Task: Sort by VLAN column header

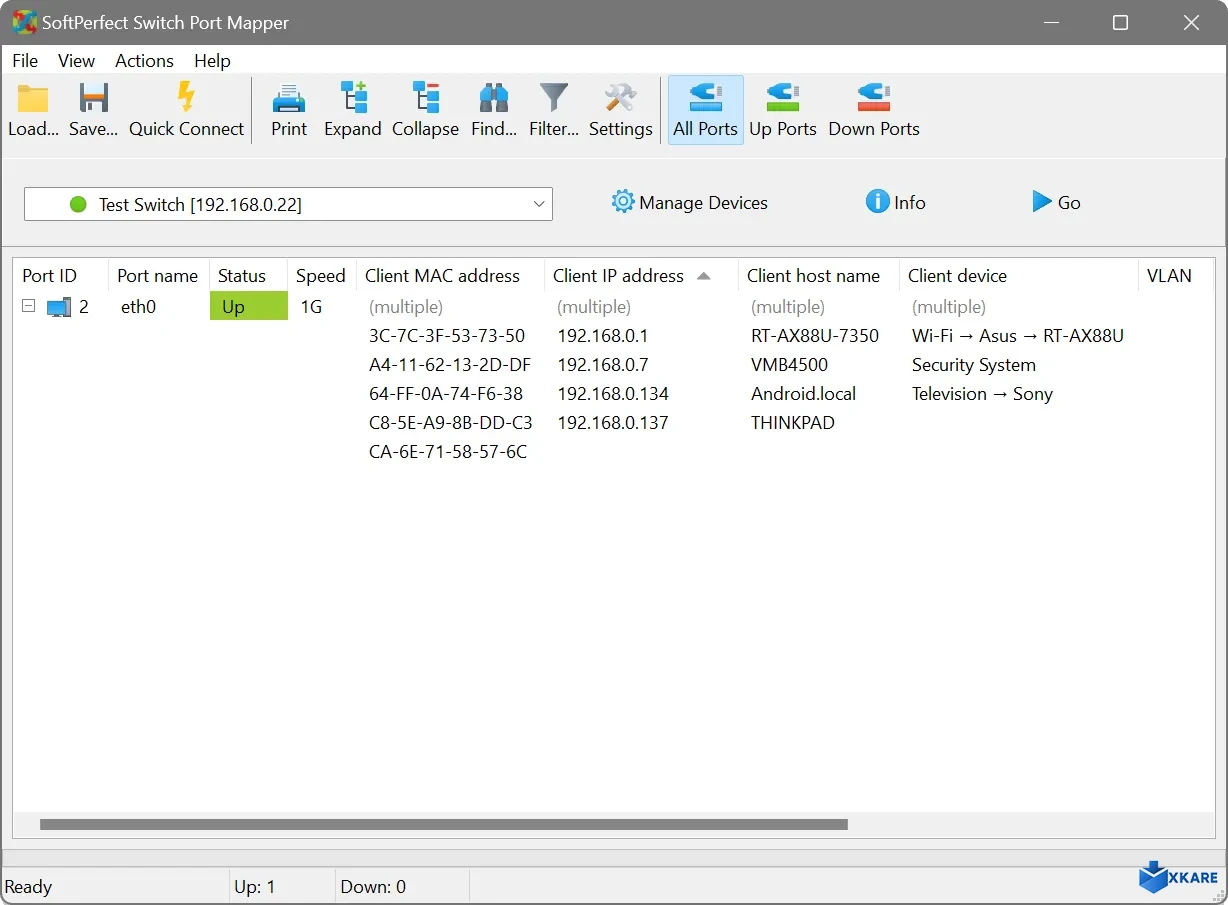Action: [x=1176, y=276]
